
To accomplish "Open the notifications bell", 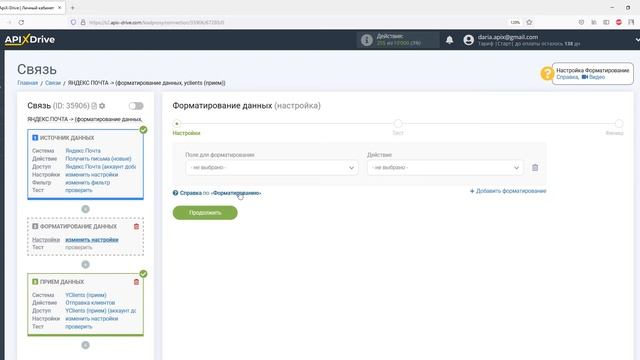I will (449, 40).
